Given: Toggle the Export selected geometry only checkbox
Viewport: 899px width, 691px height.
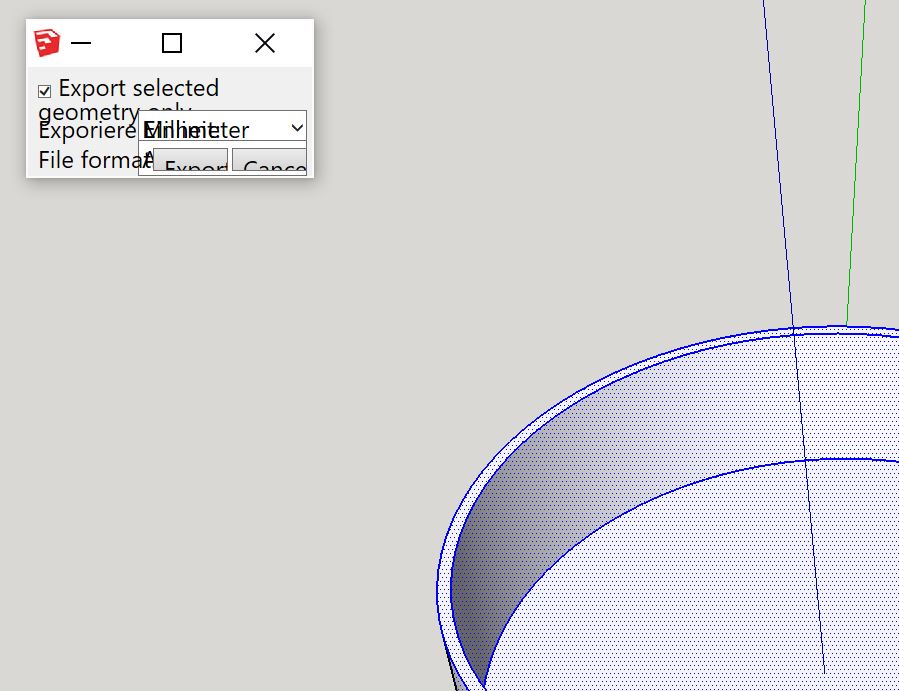Looking at the screenshot, I should click(45, 91).
